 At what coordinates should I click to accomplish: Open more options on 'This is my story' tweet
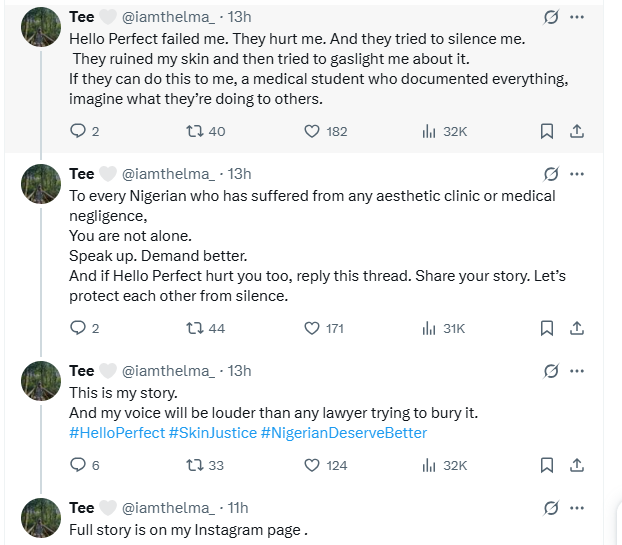coord(577,371)
